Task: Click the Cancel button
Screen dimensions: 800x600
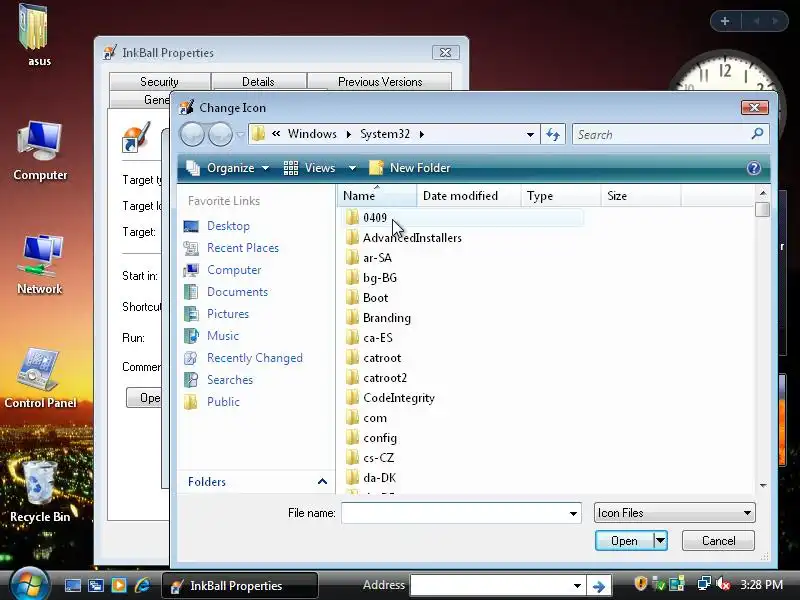Action: click(x=718, y=540)
